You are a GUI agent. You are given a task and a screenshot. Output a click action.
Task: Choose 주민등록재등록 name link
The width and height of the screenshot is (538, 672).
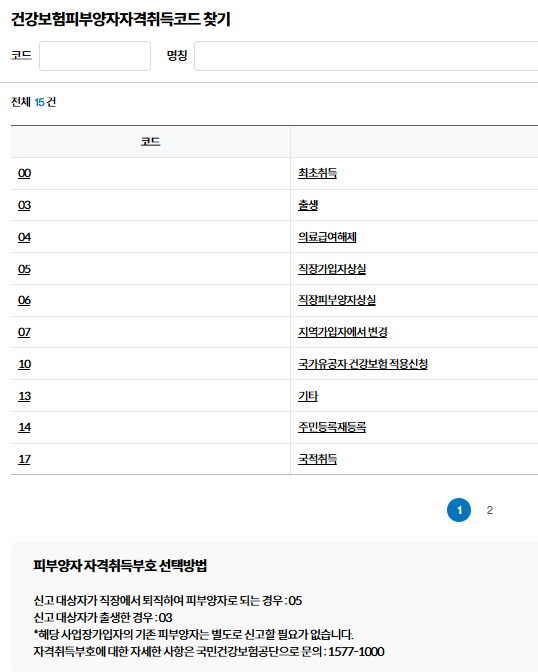click(x=332, y=427)
